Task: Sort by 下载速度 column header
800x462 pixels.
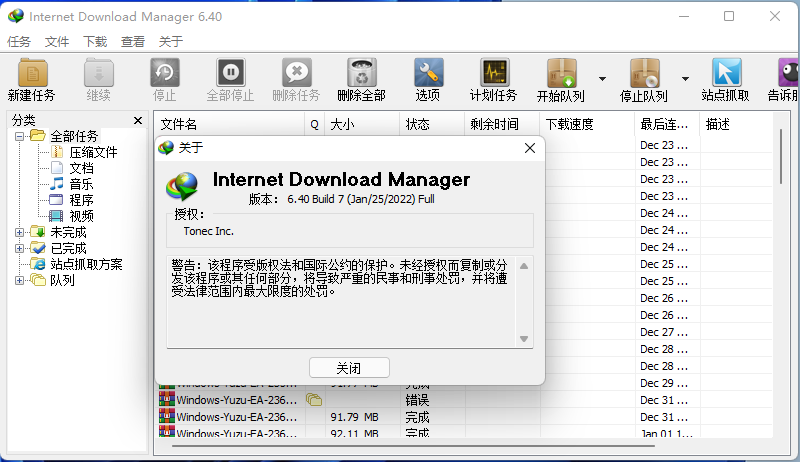Action: pyautogui.click(x=587, y=124)
